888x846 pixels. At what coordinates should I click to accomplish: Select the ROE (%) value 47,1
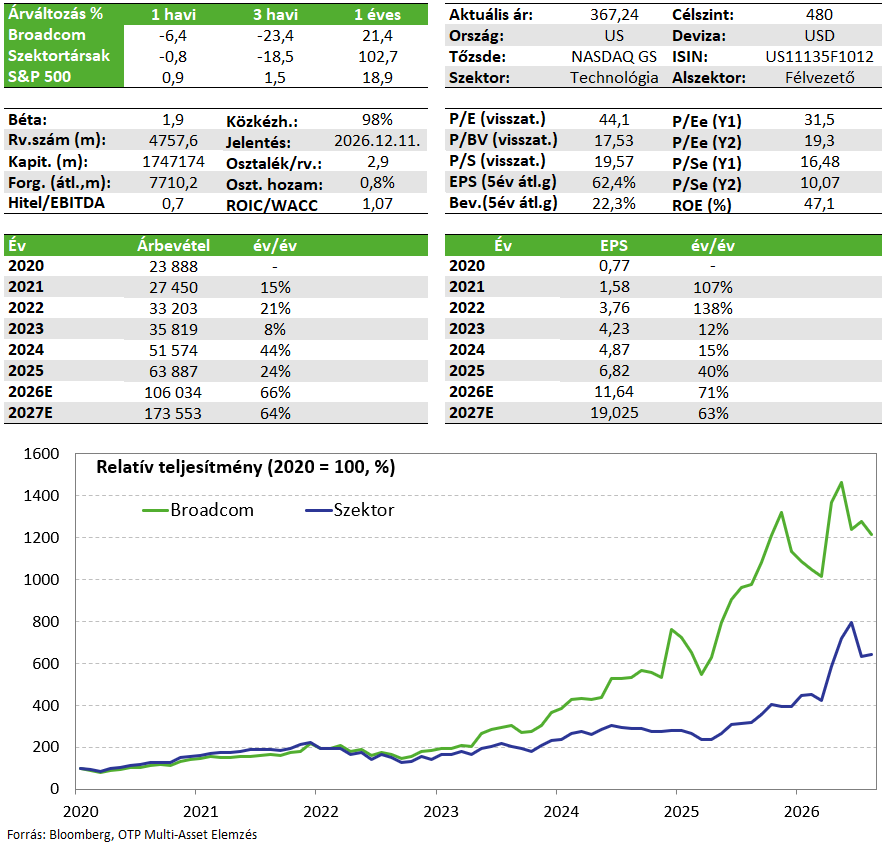click(x=819, y=204)
